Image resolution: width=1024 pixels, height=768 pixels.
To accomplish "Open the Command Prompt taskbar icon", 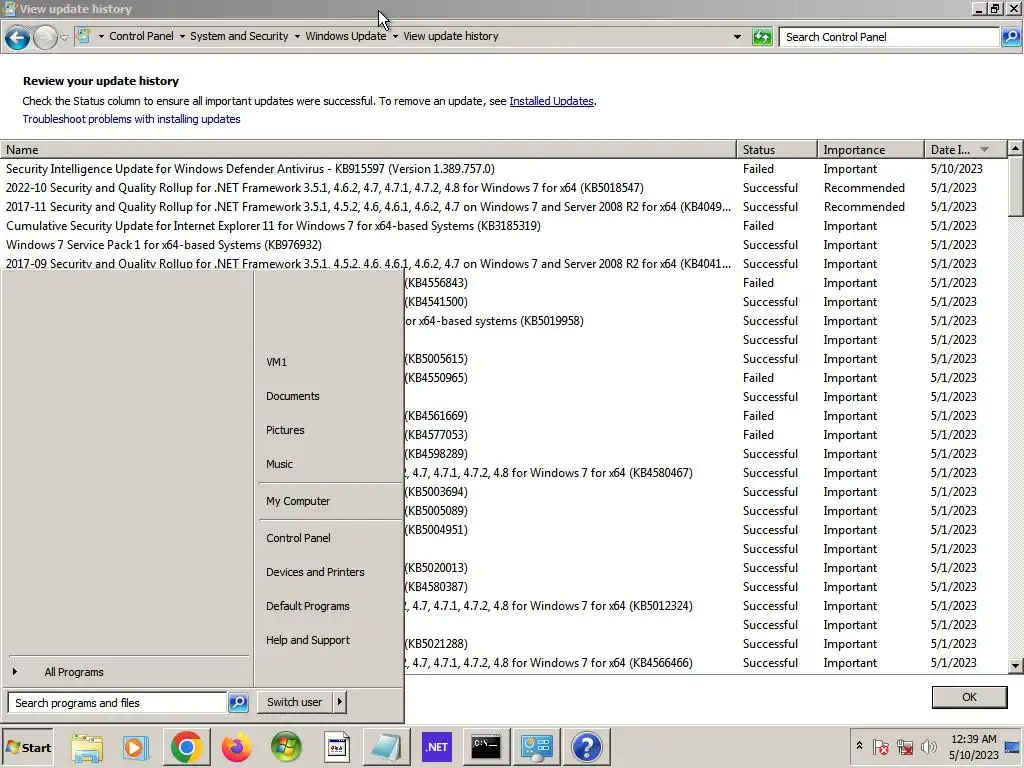I will (x=486, y=747).
